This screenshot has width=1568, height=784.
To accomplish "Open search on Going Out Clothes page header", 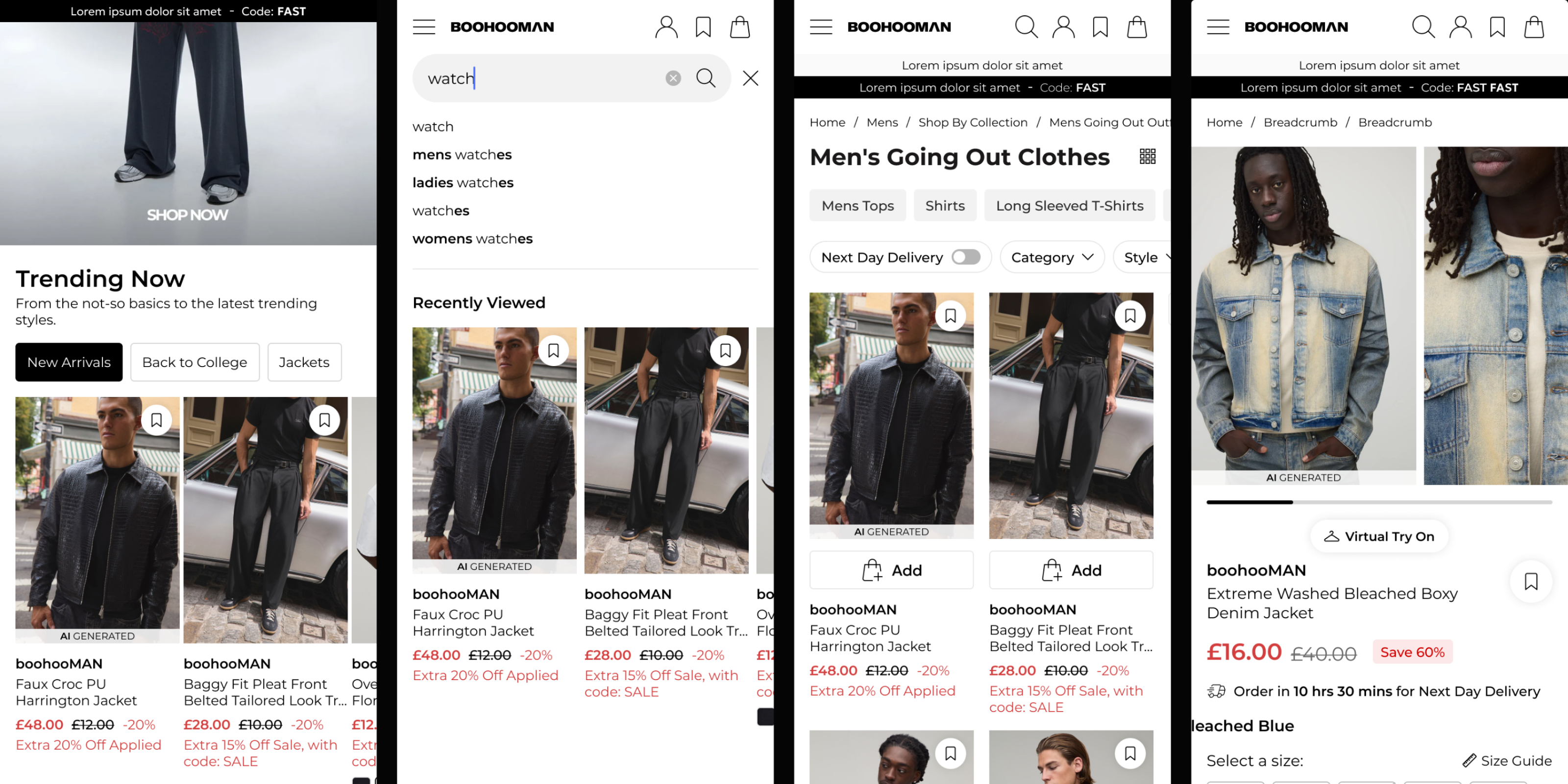I will [x=1026, y=27].
